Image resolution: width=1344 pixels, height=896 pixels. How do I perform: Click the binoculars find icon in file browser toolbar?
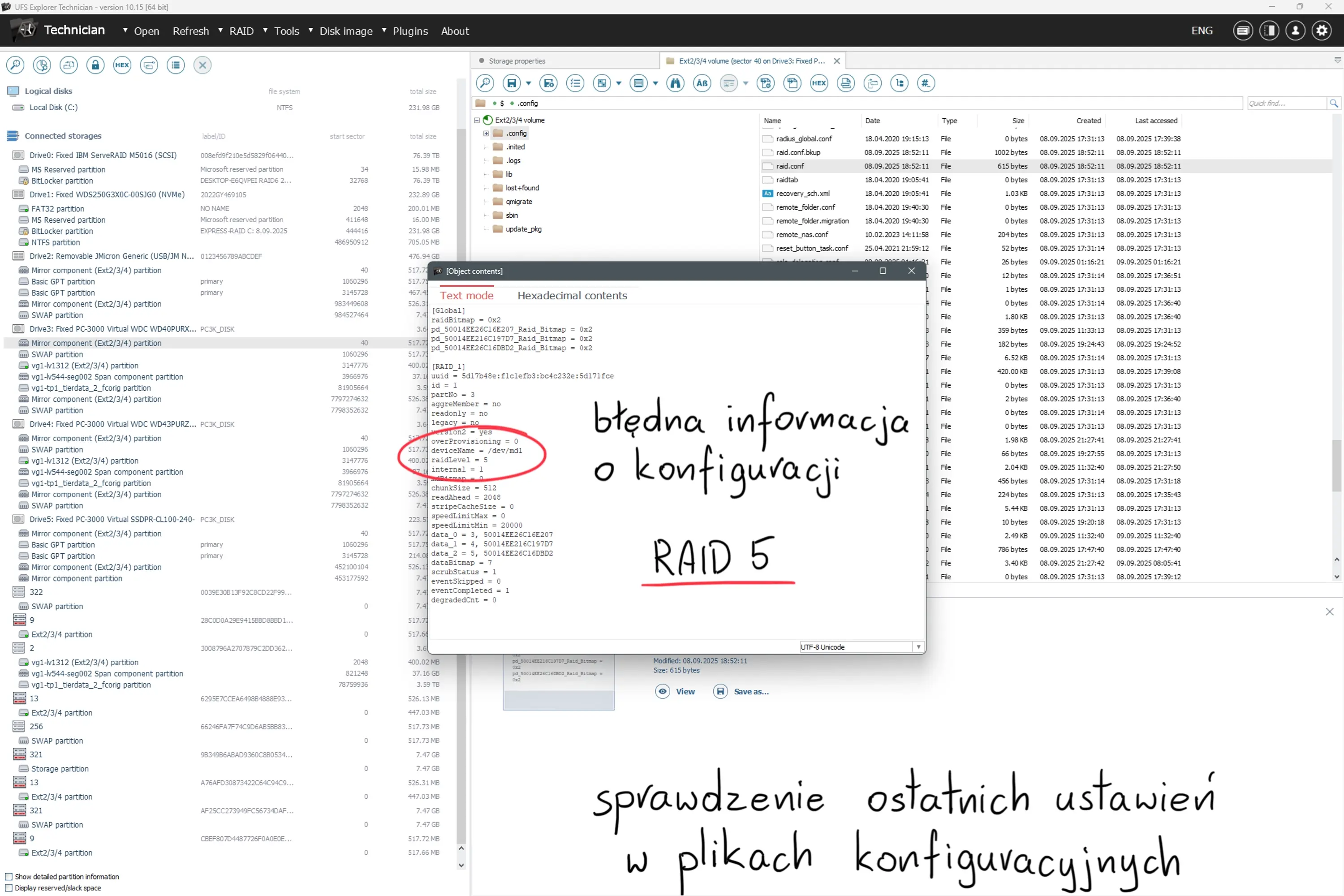(676, 83)
